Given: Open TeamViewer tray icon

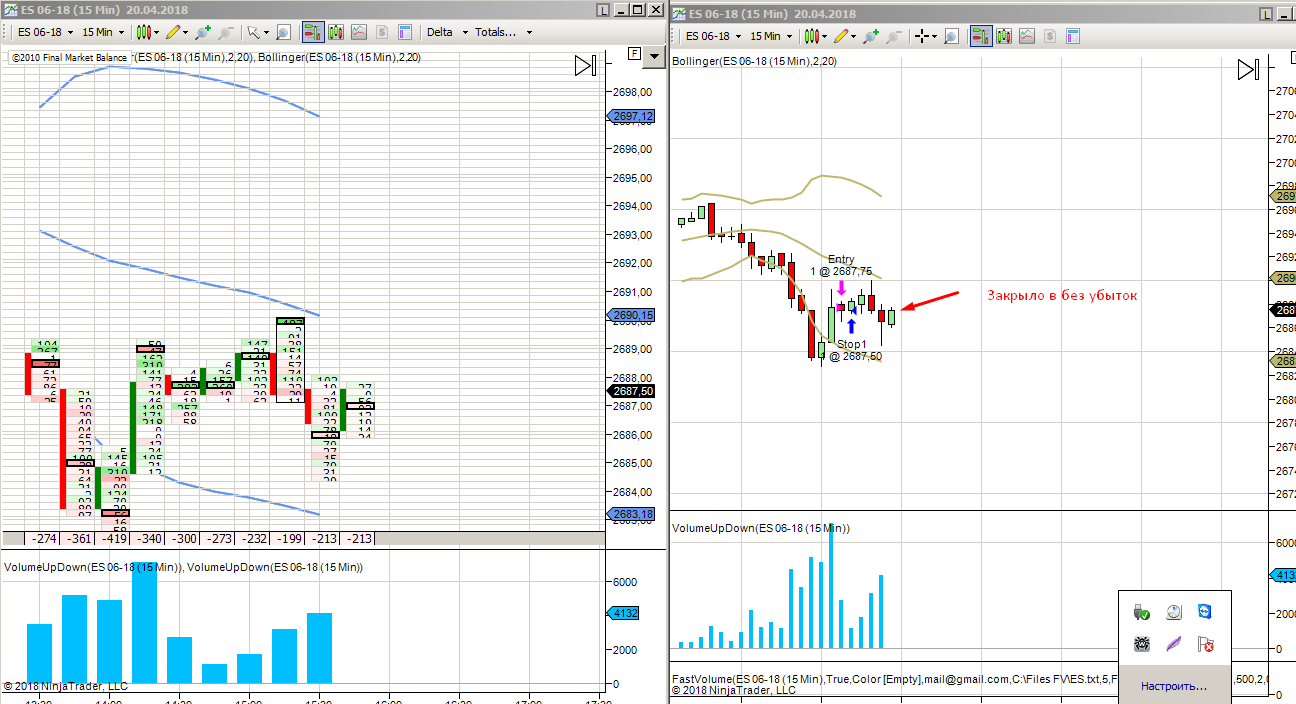Looking at the screenshot, I should (1206, 612).
